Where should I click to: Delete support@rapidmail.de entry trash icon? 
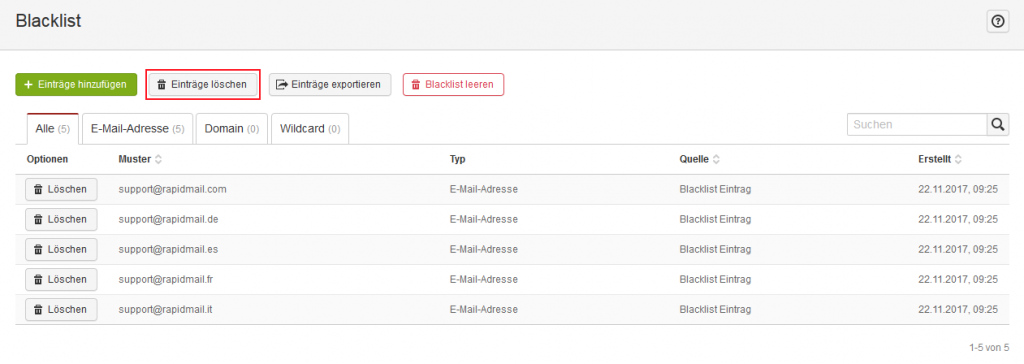click(x=39, y=220)
